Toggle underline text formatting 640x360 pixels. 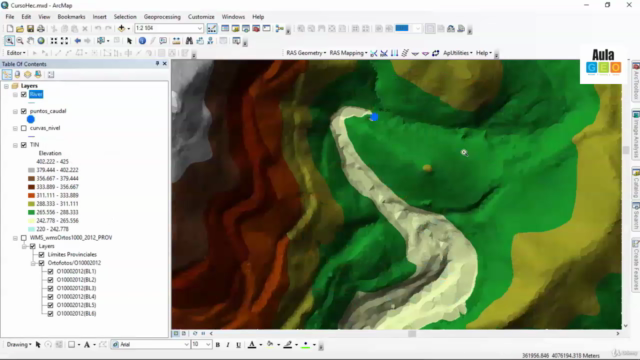(238, 345)
